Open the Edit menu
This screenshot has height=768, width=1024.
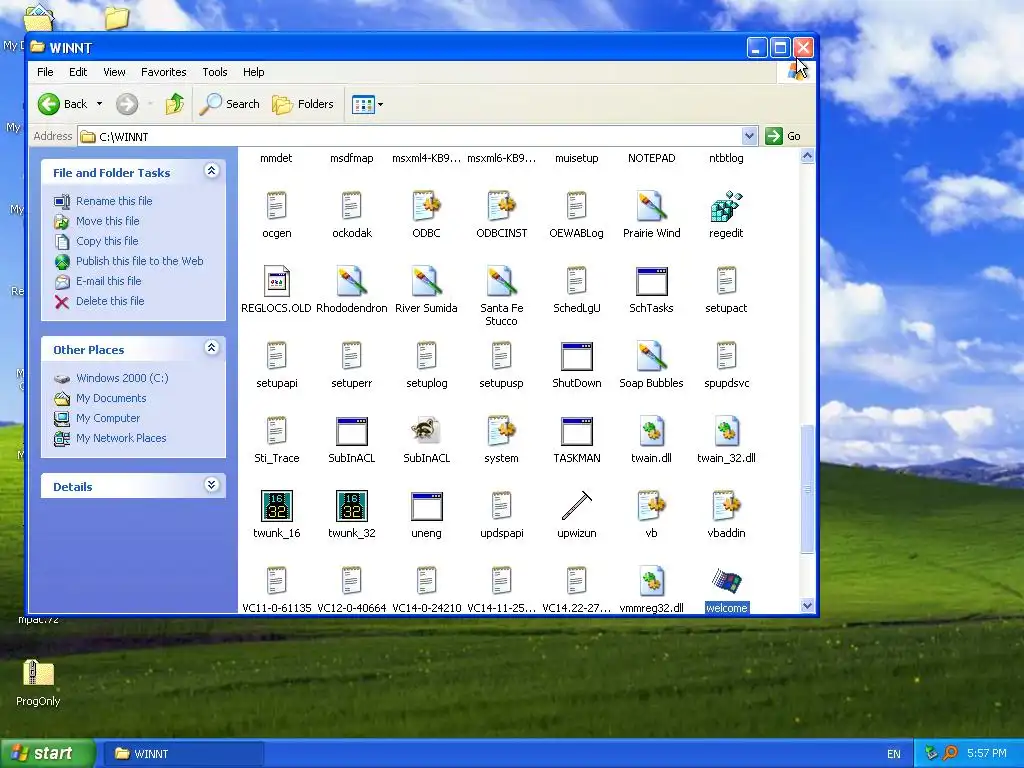pos(78,72)
